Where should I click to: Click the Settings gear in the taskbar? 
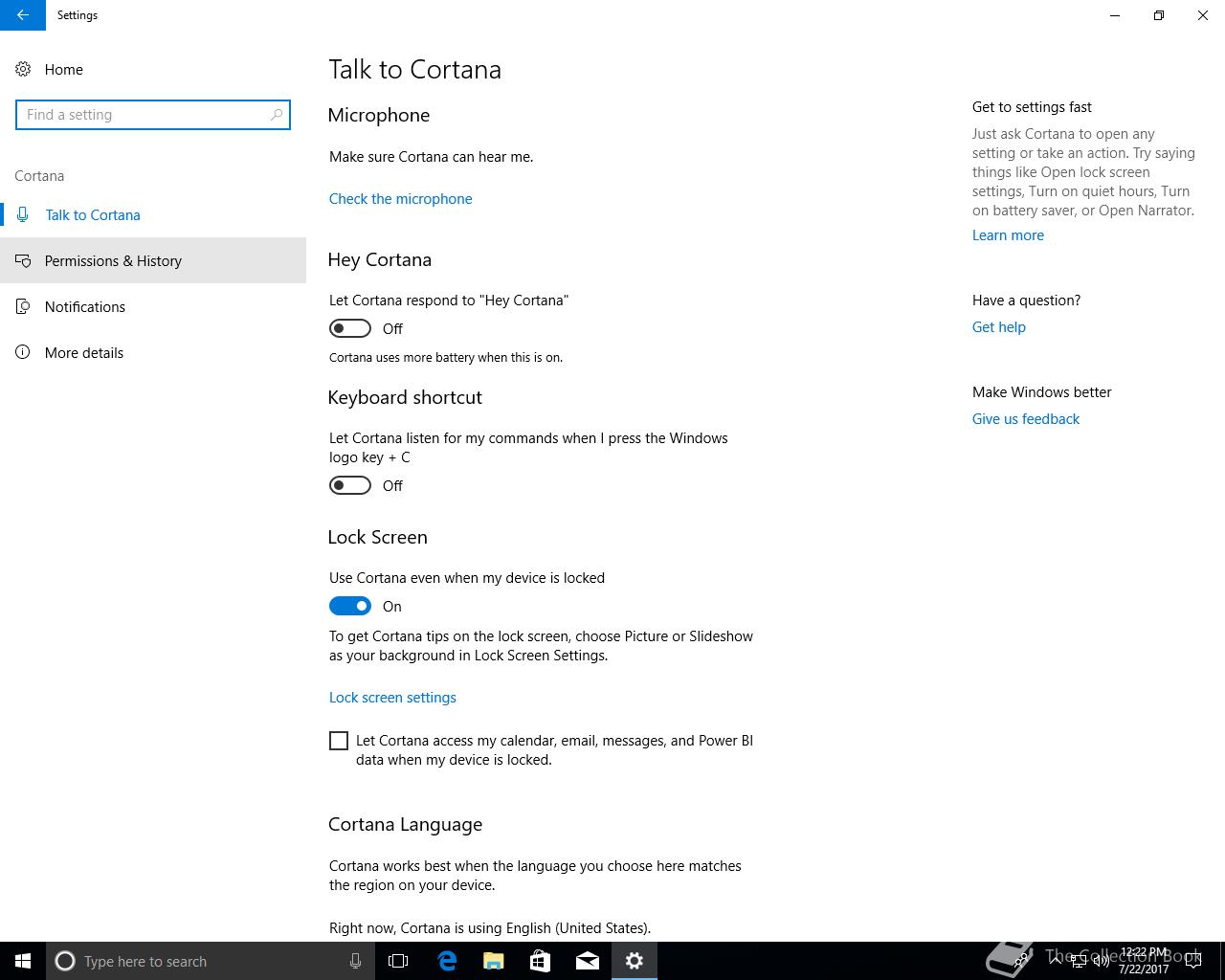635,961
